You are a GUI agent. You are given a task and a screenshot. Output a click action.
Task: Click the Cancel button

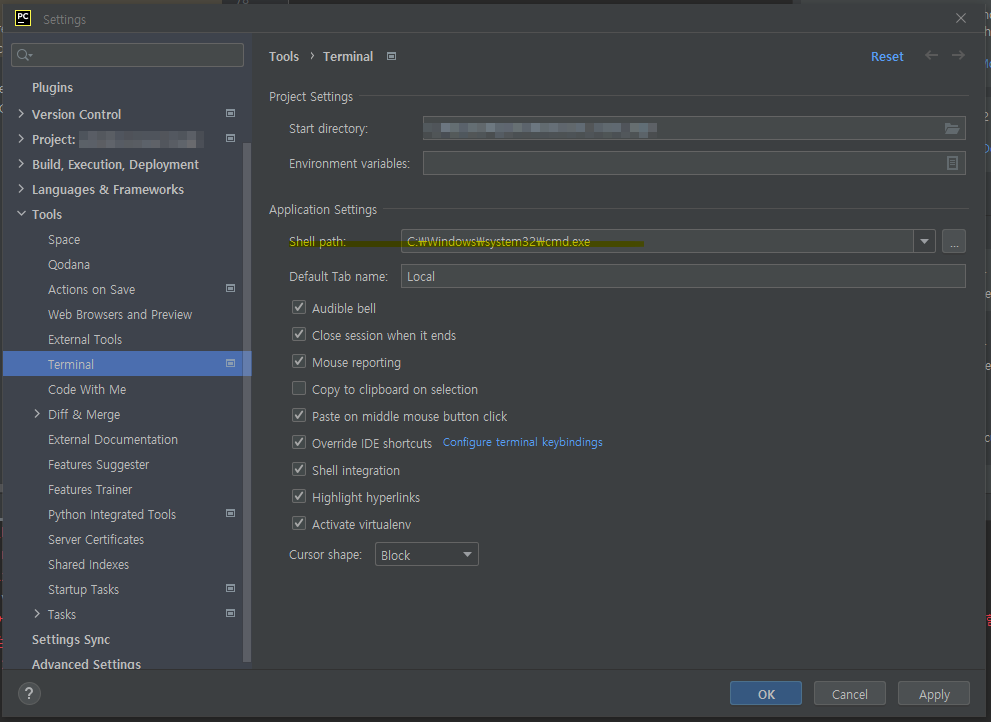point(849,694)
